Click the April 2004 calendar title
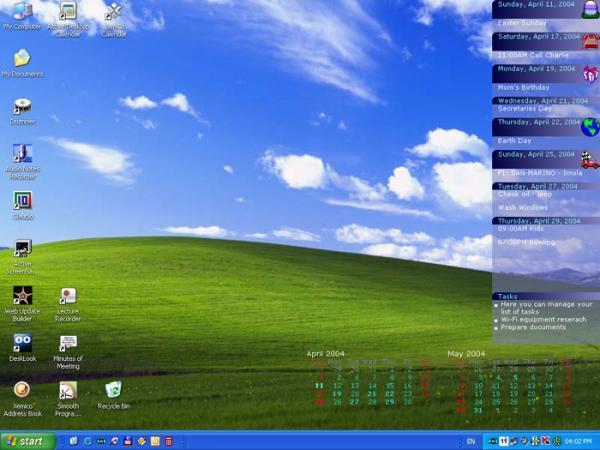Viewport: 600px width, 450px height. coord(325,354)
